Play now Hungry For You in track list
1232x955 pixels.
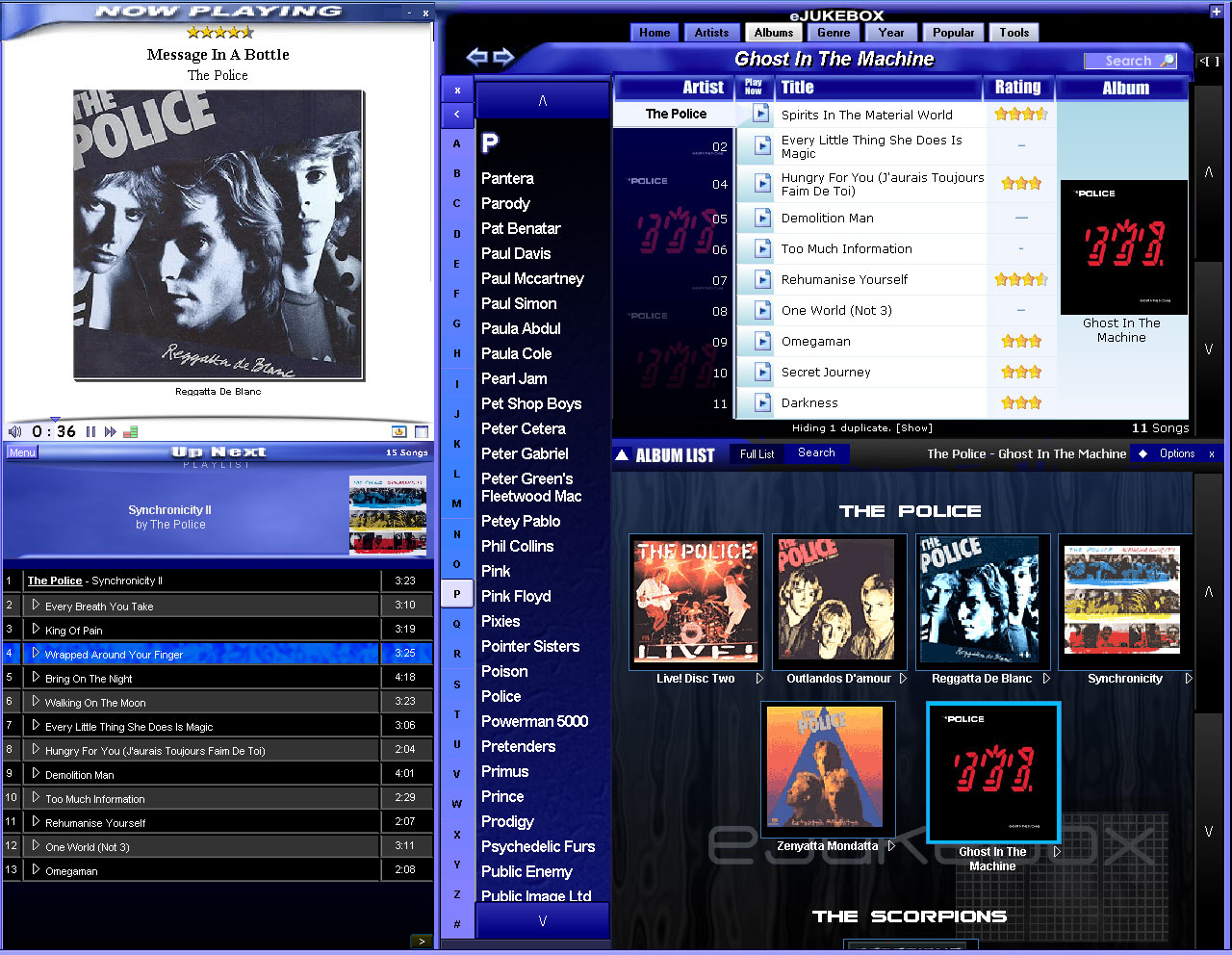[761, 183]
